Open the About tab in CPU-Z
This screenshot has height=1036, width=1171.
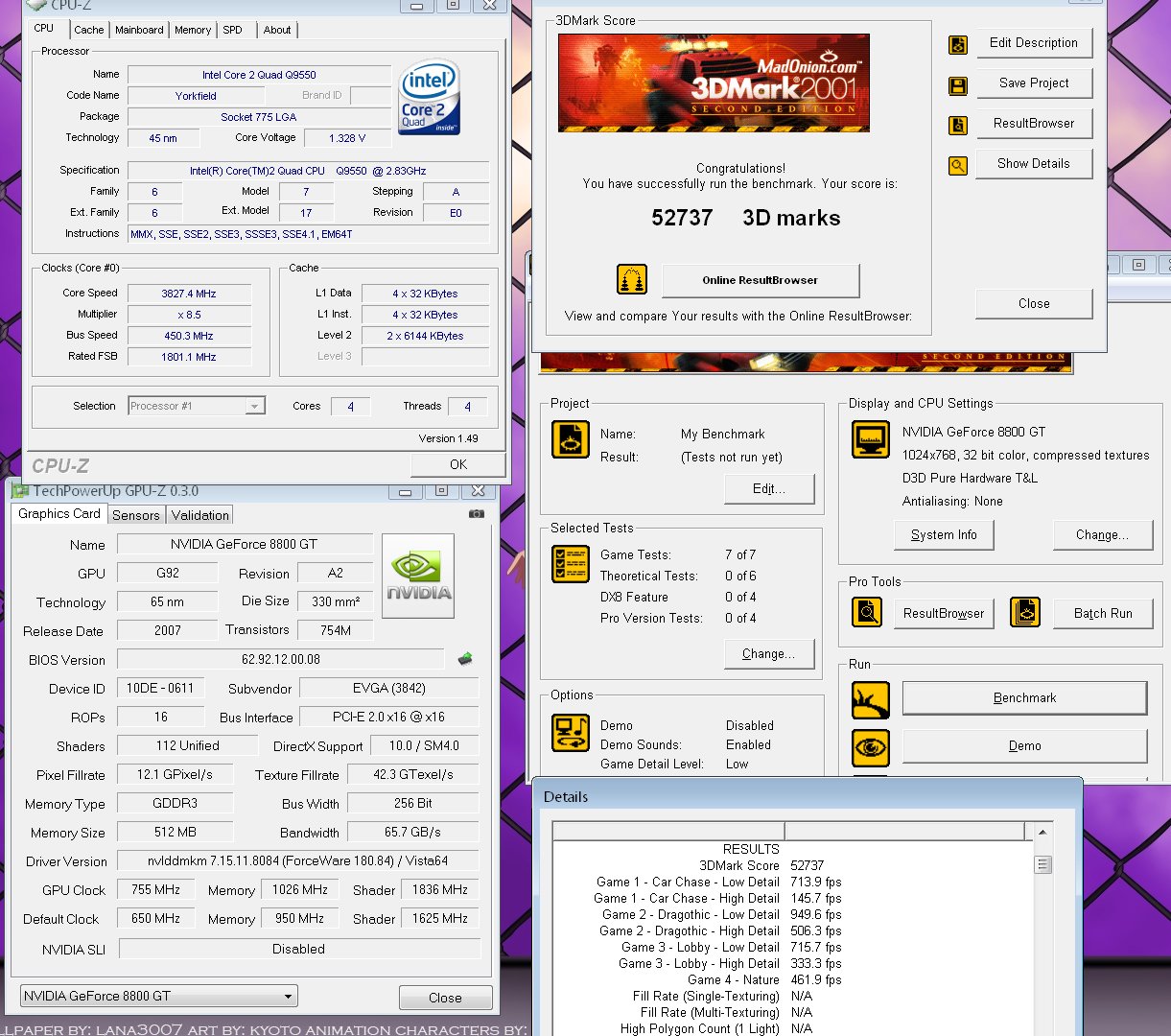click(x=277, y=30)
